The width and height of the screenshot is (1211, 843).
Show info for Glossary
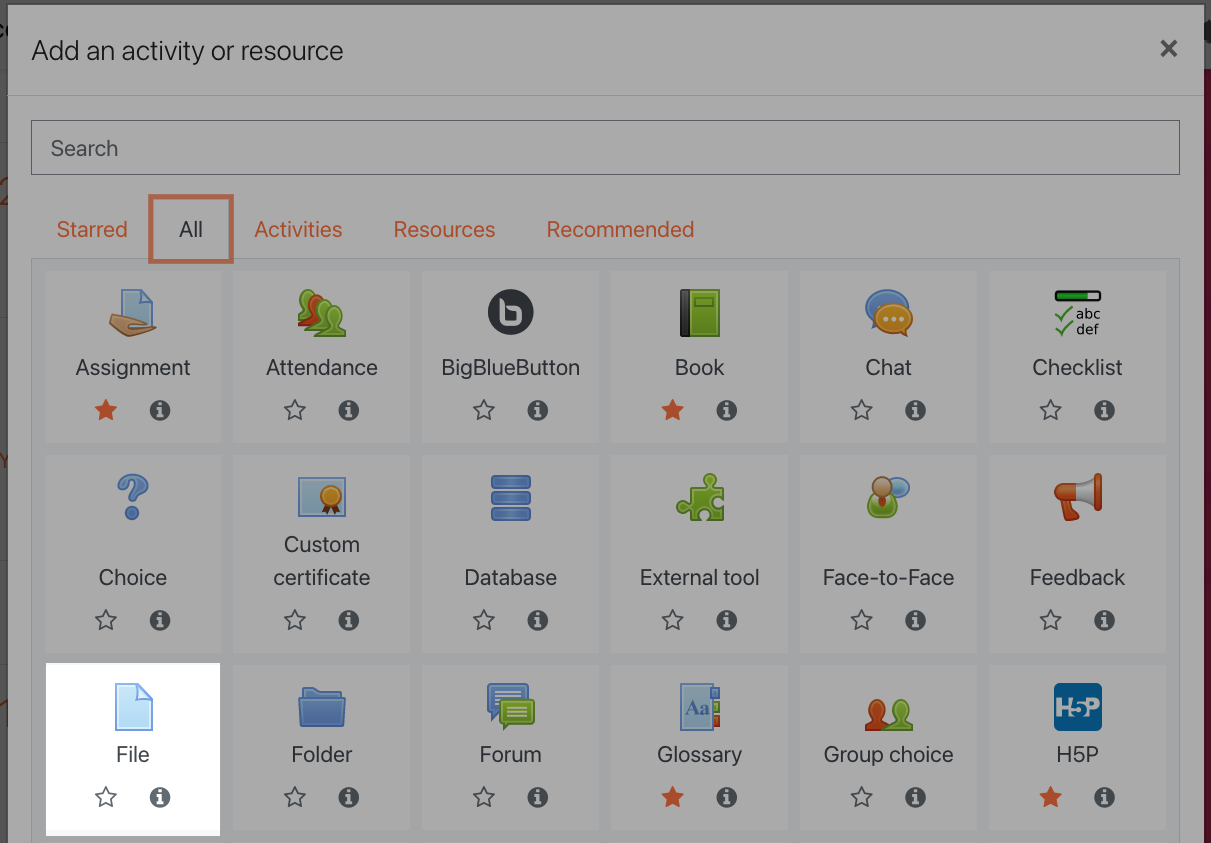tap(727, 797)
